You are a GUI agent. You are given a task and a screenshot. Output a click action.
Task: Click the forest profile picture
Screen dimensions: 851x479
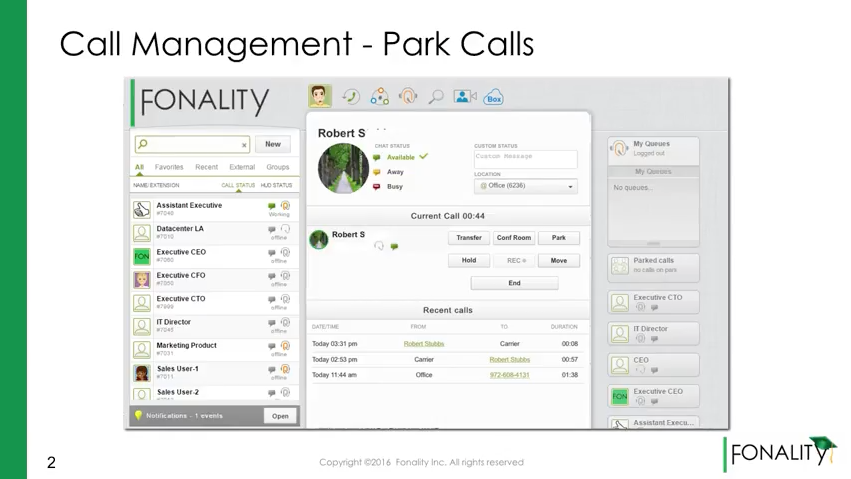(x=343, y=168)
